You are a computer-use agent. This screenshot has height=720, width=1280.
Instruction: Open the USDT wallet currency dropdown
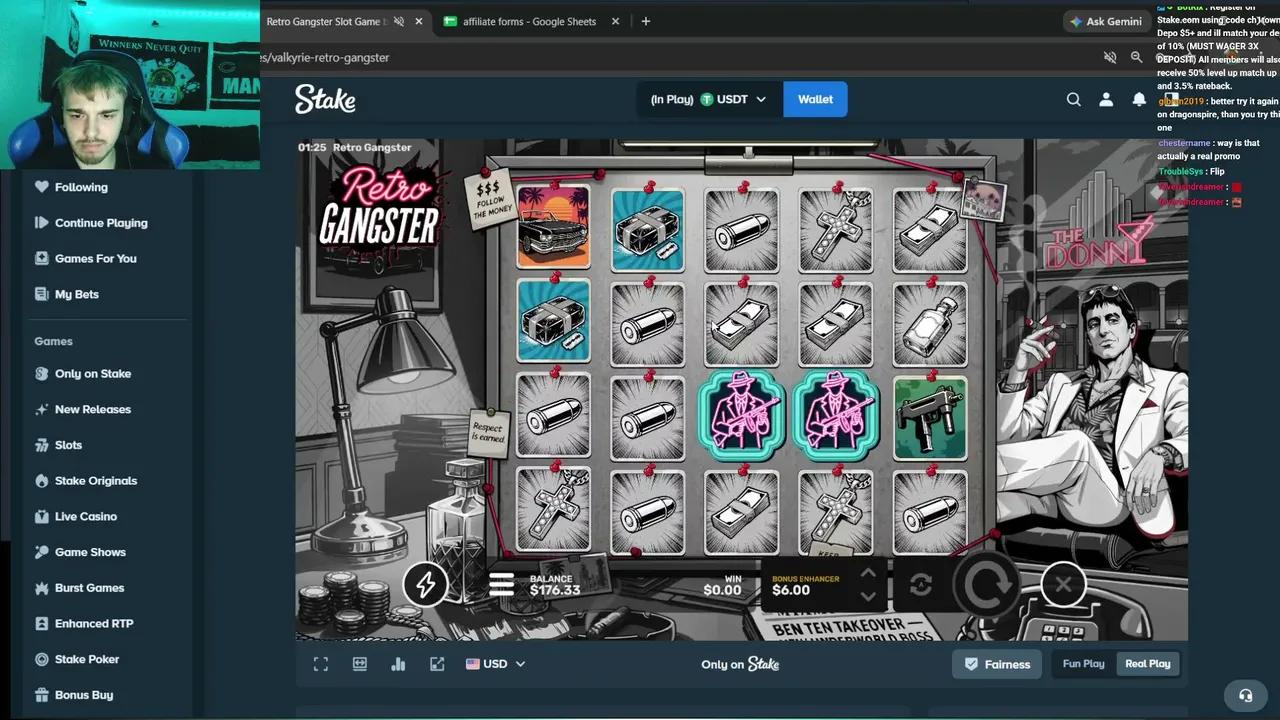point(709,99)
